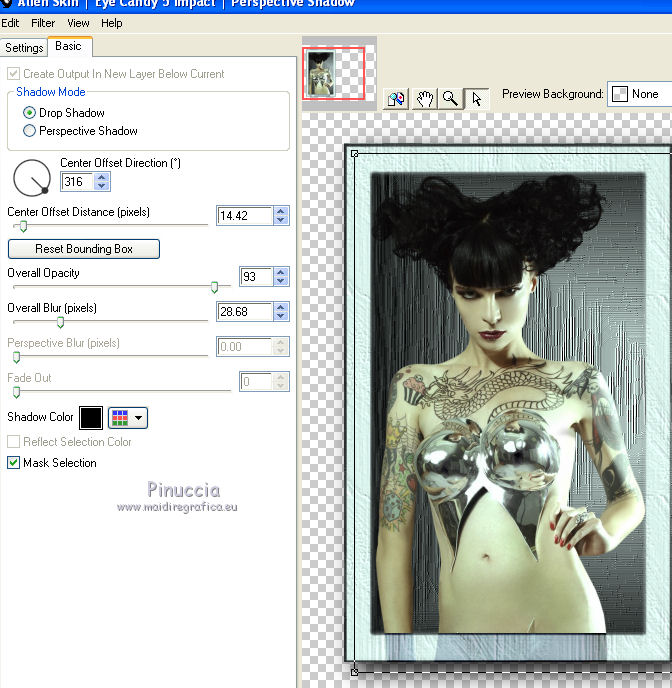
Task: Click the black Shadow Color swatch
Action: point(91,418)
